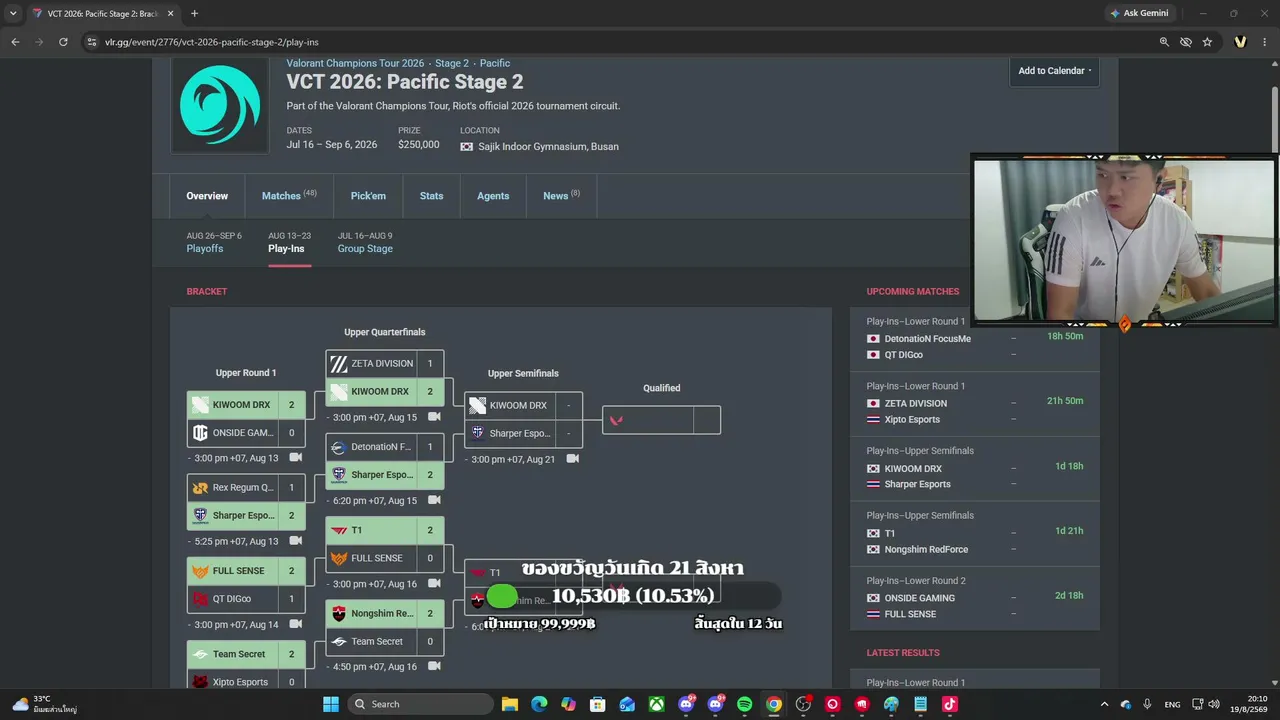Click Xipto Esports in Upper Round 1

point(246,682)
